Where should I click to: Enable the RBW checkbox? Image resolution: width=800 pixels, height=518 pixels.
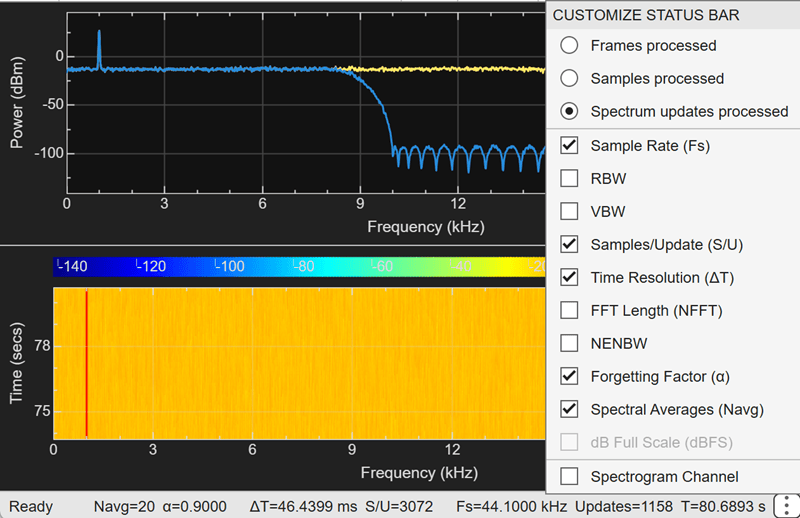click(569, 179)
